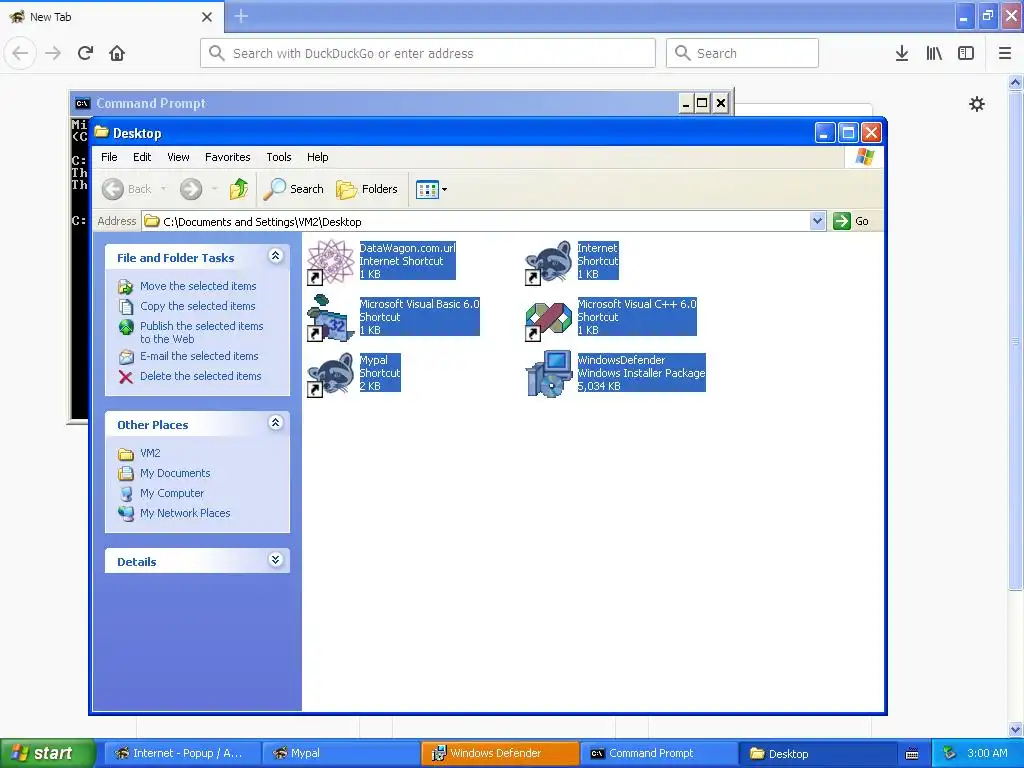The image size is (1024, 768).
Task: Toggle the browser sidebar icon
Action: point(966,53)
